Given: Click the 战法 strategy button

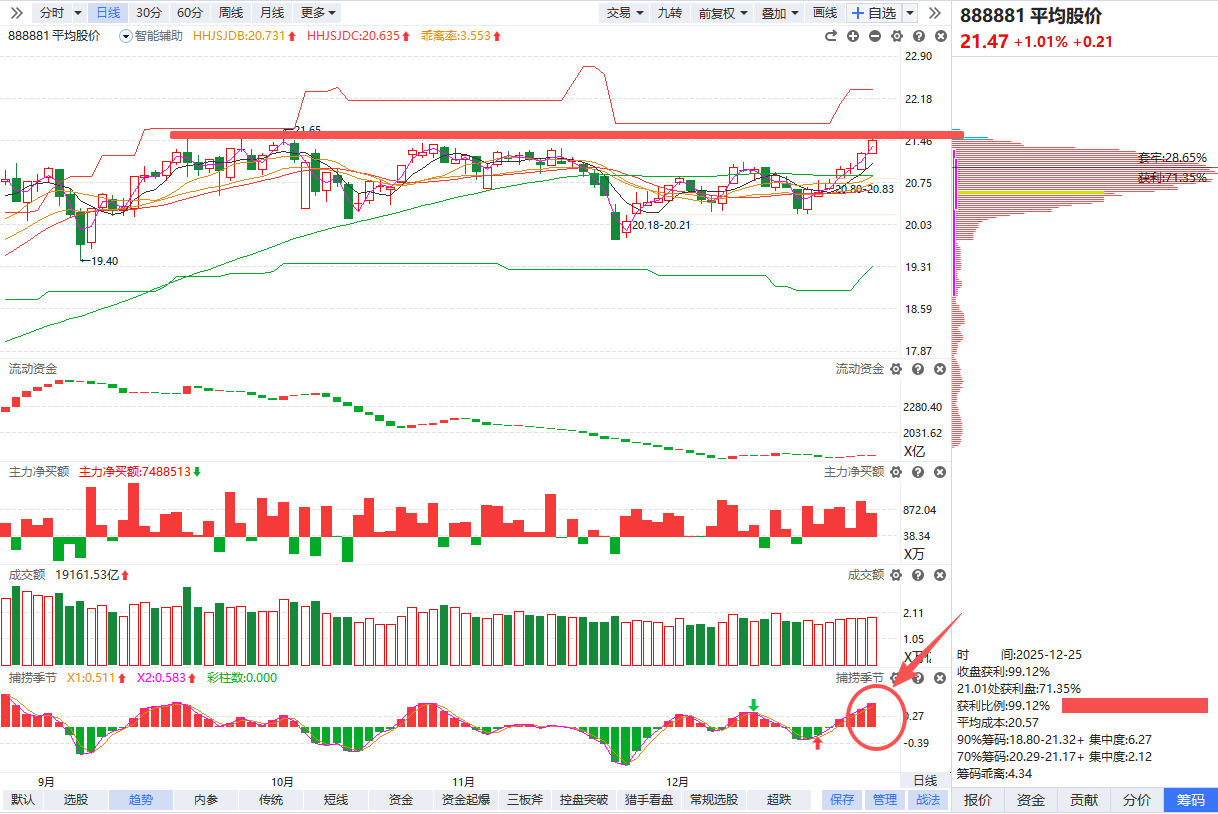Looking at the screenshot, I should (928, 800).
